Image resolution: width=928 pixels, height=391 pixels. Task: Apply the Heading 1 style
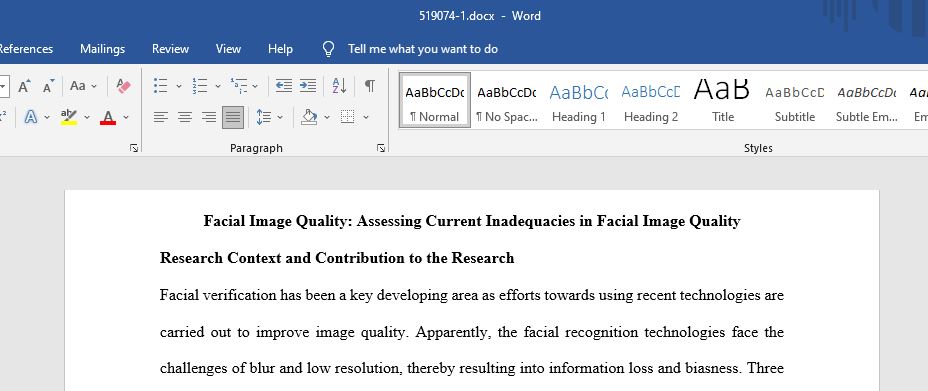tap(579, 101)
